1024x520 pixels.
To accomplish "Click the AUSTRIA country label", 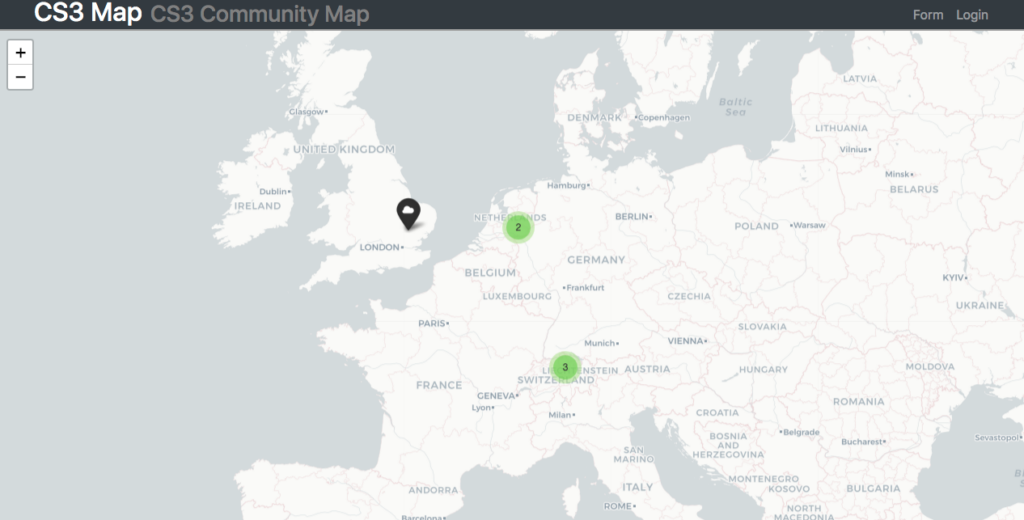I will 647,369.
